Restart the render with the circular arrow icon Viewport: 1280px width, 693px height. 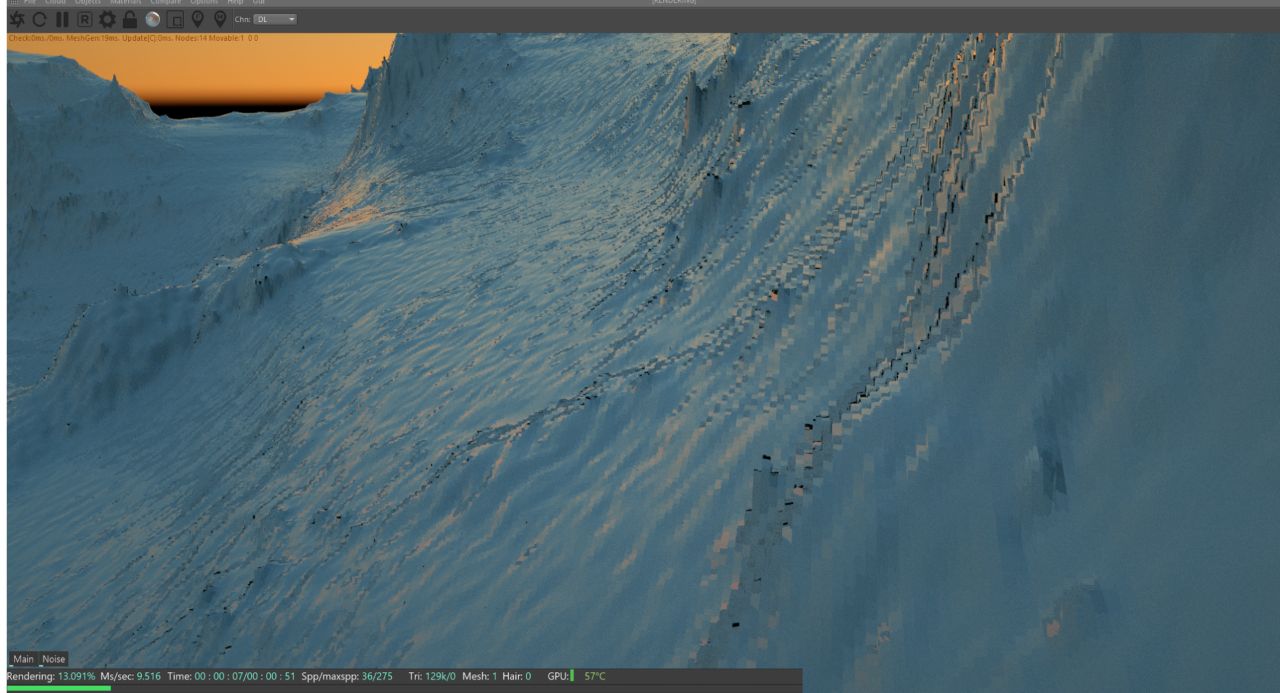tap(41, 19)
